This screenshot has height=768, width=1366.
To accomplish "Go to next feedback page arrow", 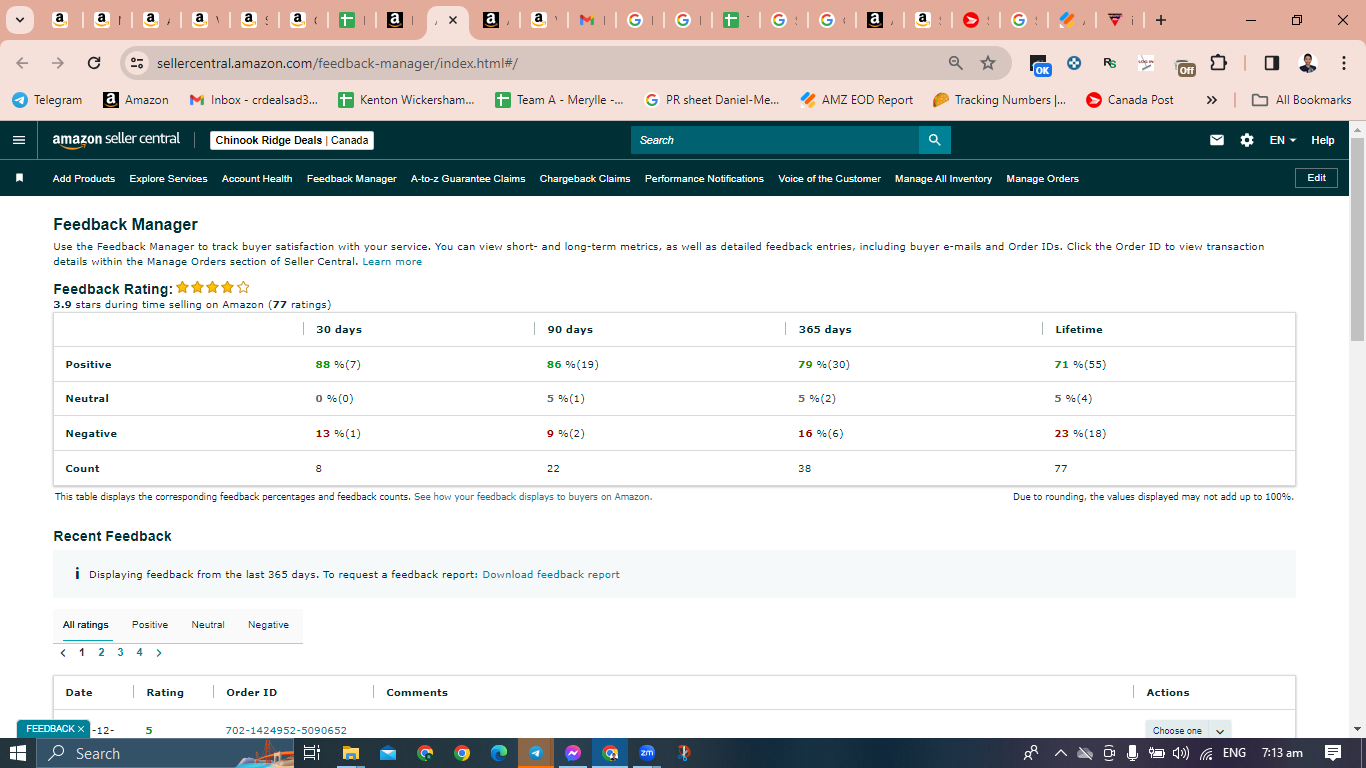I will (158, 653).
